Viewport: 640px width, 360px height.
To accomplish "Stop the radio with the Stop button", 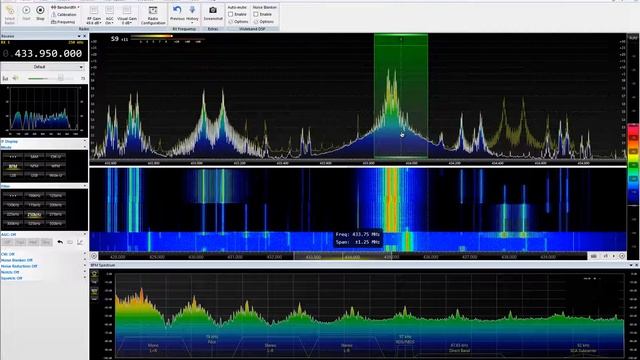I will [40, 13].
